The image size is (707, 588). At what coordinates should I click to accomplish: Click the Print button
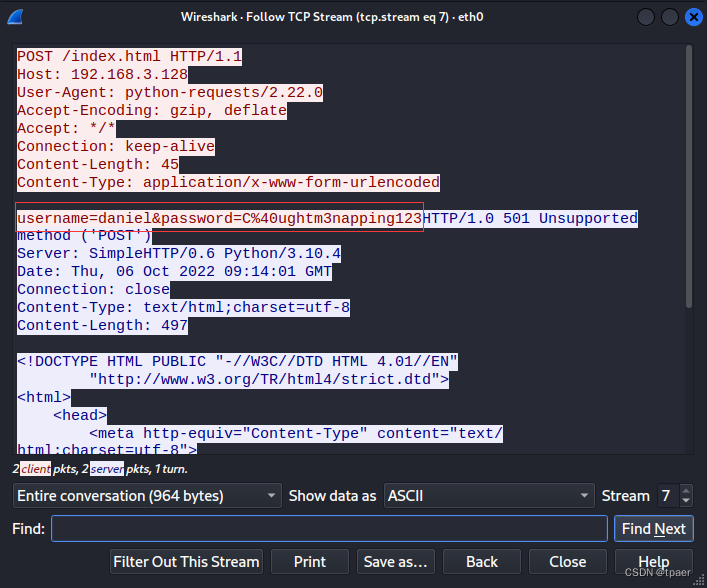310,562
